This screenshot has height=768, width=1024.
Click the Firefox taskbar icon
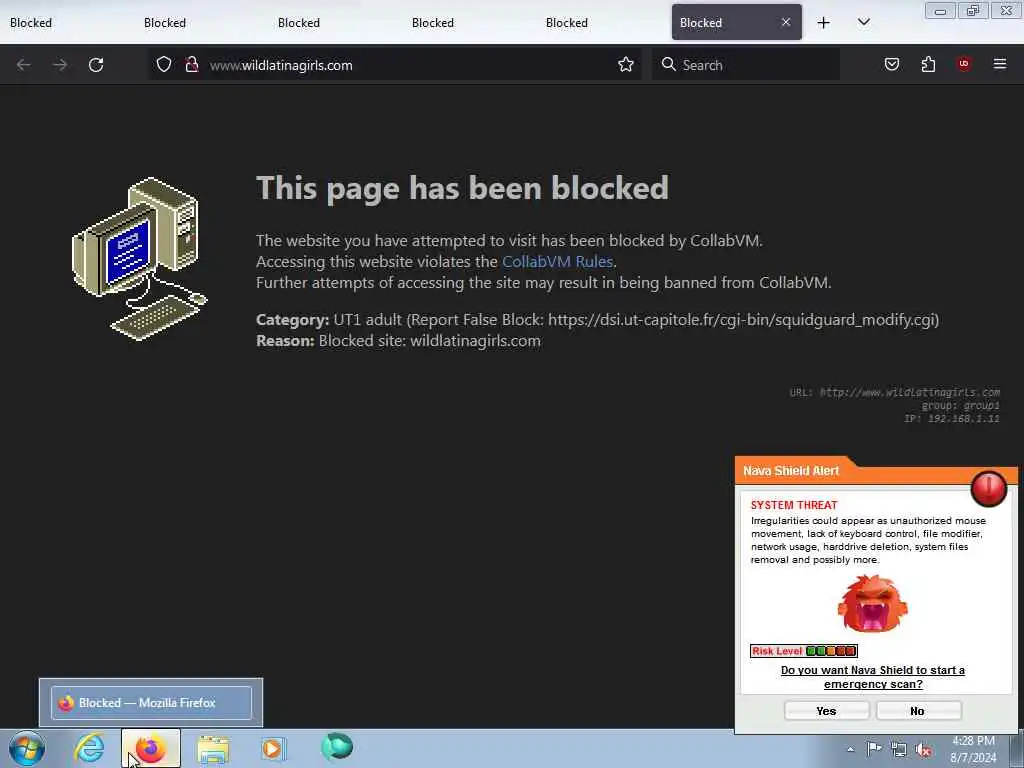pos(151,748)
